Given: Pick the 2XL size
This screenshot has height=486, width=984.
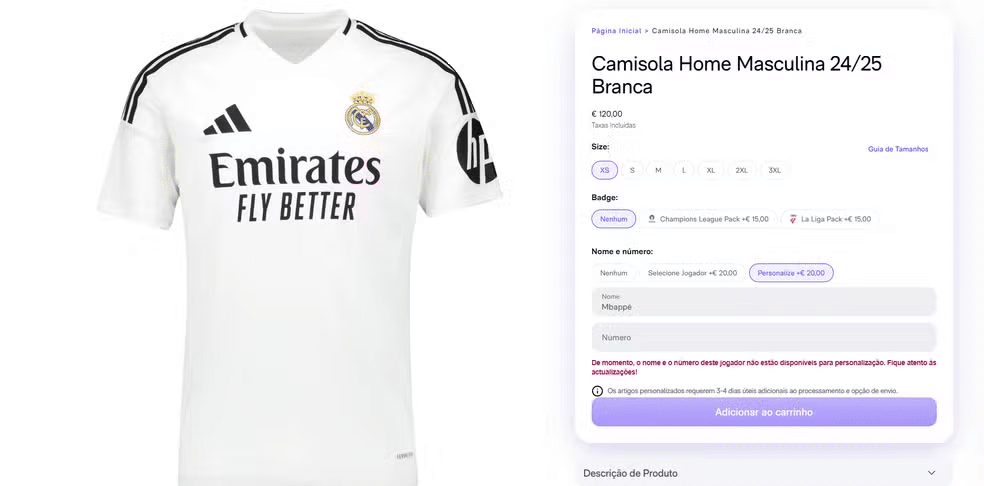Looking at the screenshot, I should [x=742, y=170].
